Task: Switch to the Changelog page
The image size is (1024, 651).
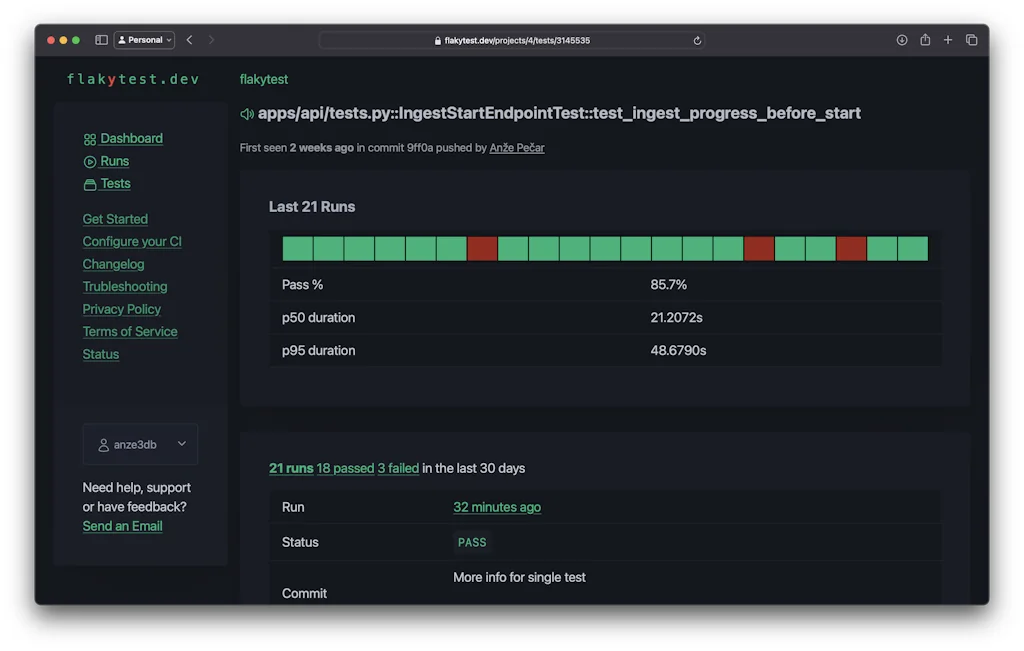Action: [113, 264]
